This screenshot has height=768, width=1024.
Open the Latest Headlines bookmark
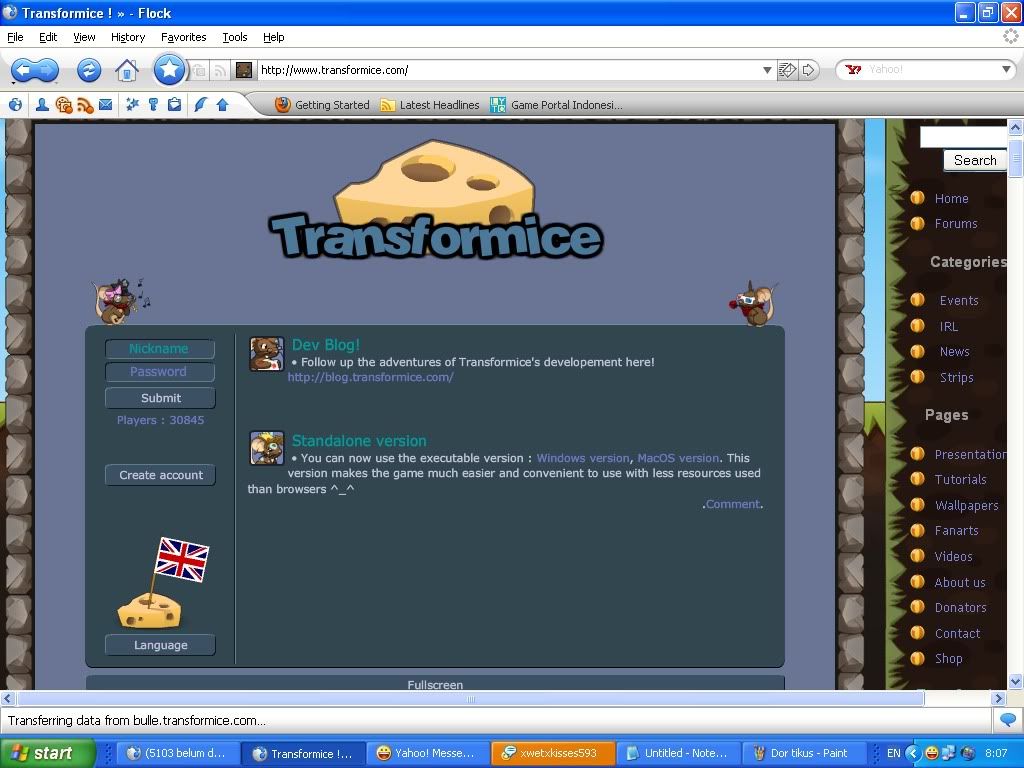(430, 104)
